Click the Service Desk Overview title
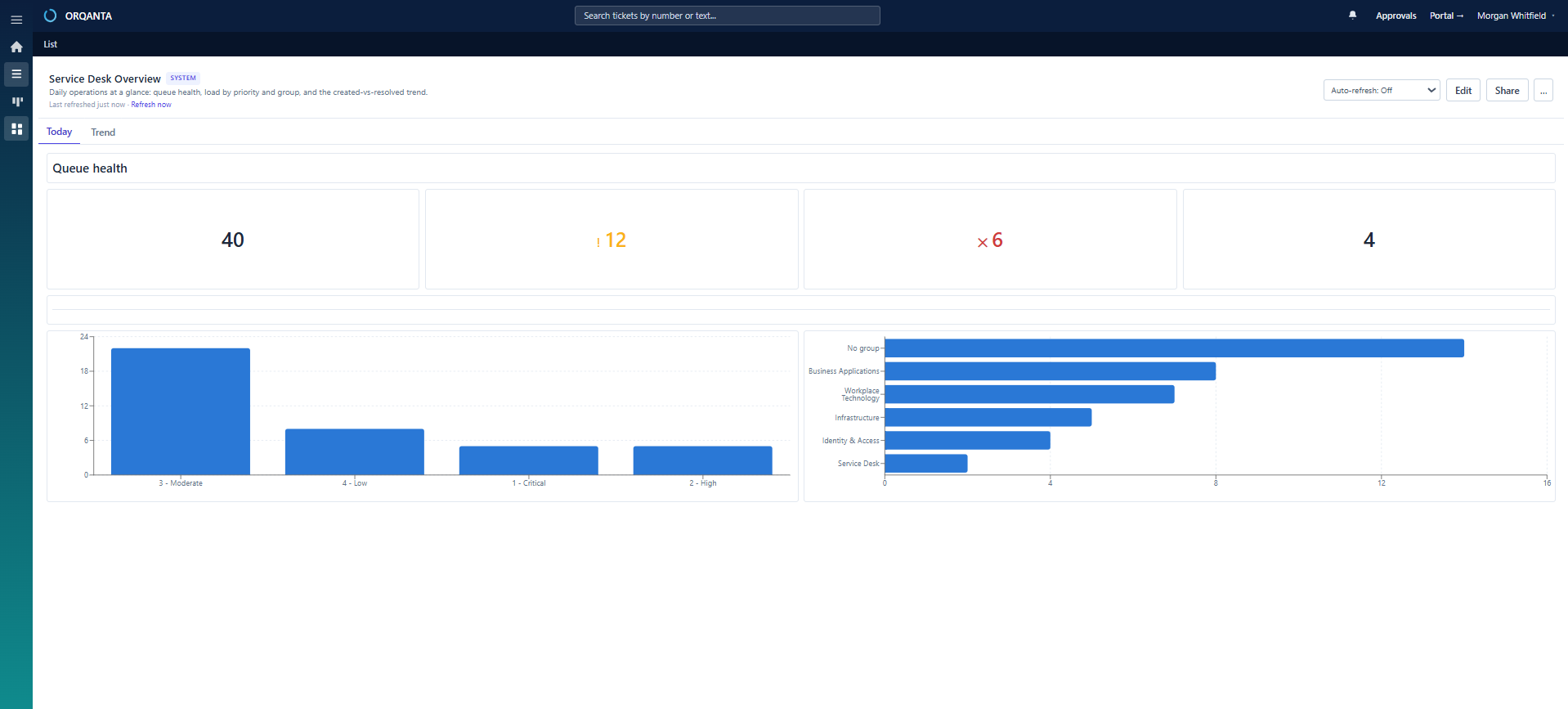 (105, 79)
